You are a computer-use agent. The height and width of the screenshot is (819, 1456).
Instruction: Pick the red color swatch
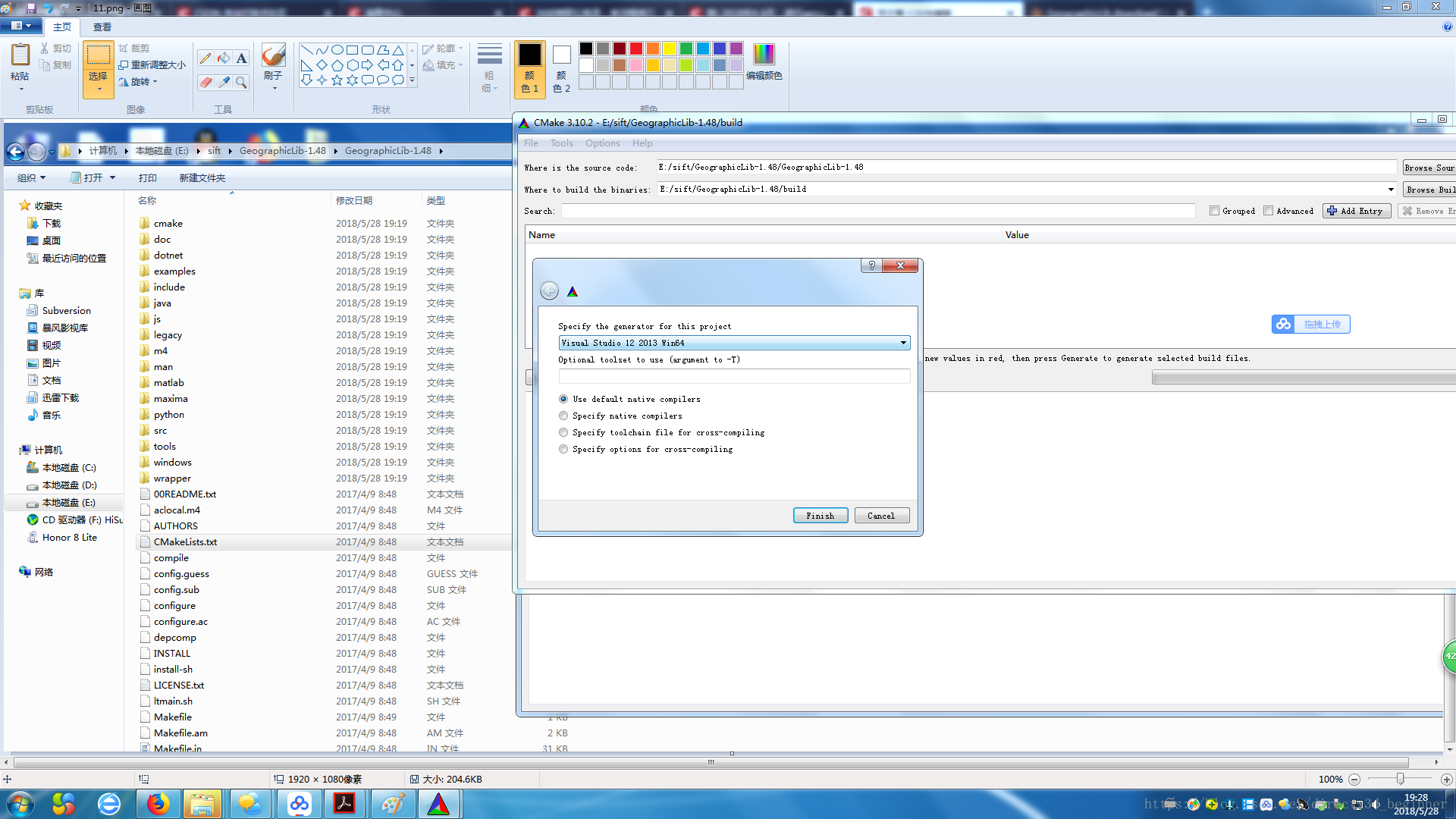(x=636, y=49)
